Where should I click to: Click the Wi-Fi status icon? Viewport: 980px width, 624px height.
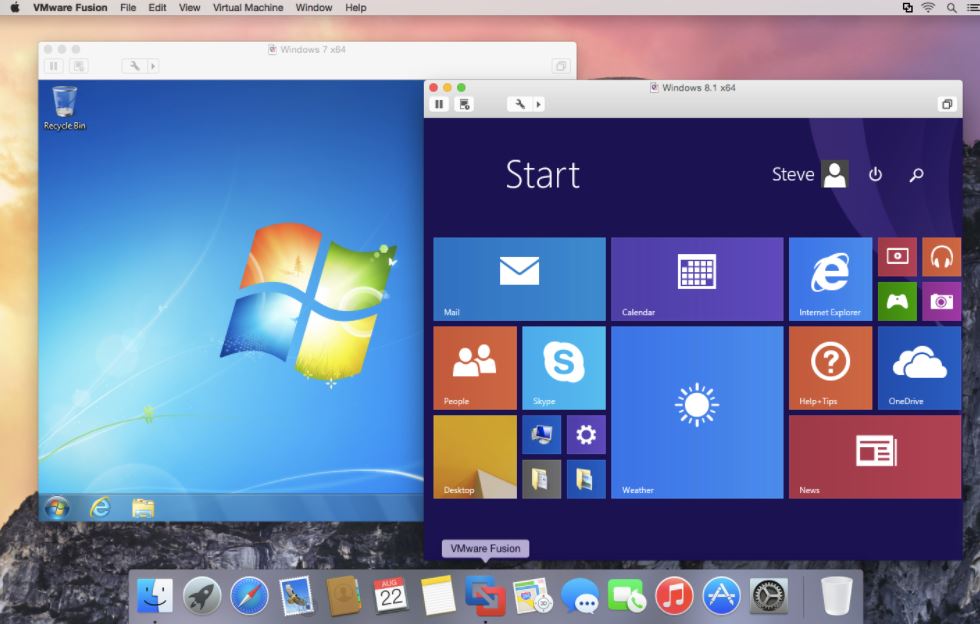click(x=928, y=8)
